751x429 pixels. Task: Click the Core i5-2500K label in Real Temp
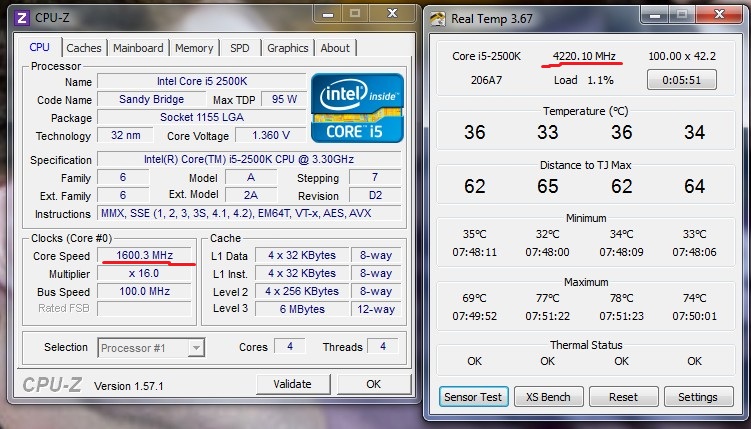click(x=486, y=56)
